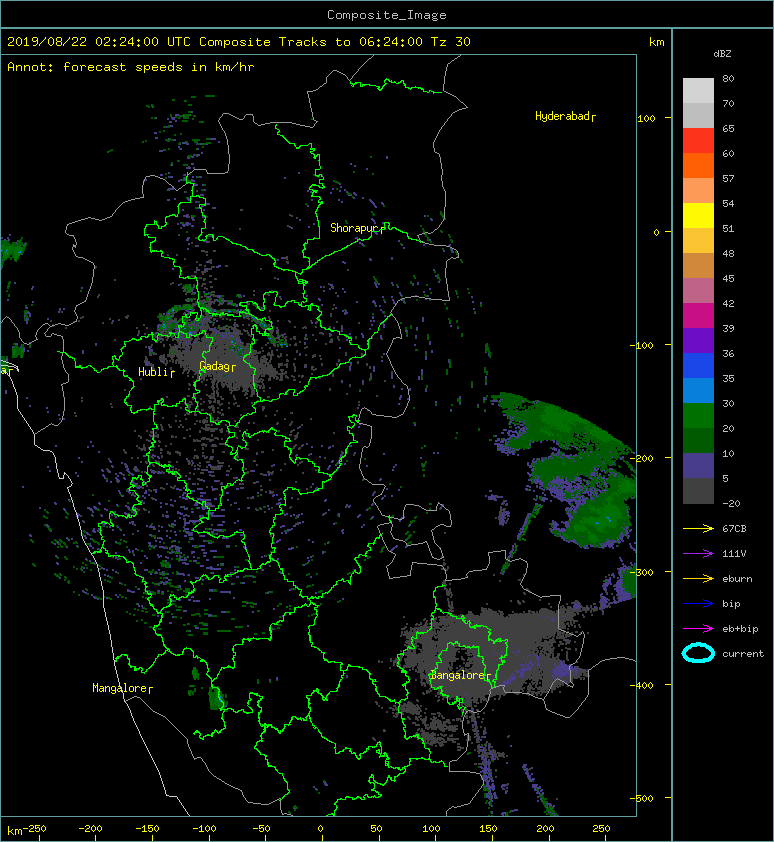The image size is (774, 842).
Task: Click dBZ scale value 35
Action: point(728,378)
